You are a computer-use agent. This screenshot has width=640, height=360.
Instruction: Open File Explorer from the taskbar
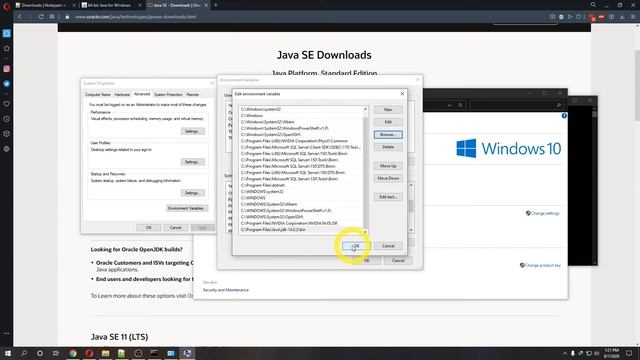point(105,353)
